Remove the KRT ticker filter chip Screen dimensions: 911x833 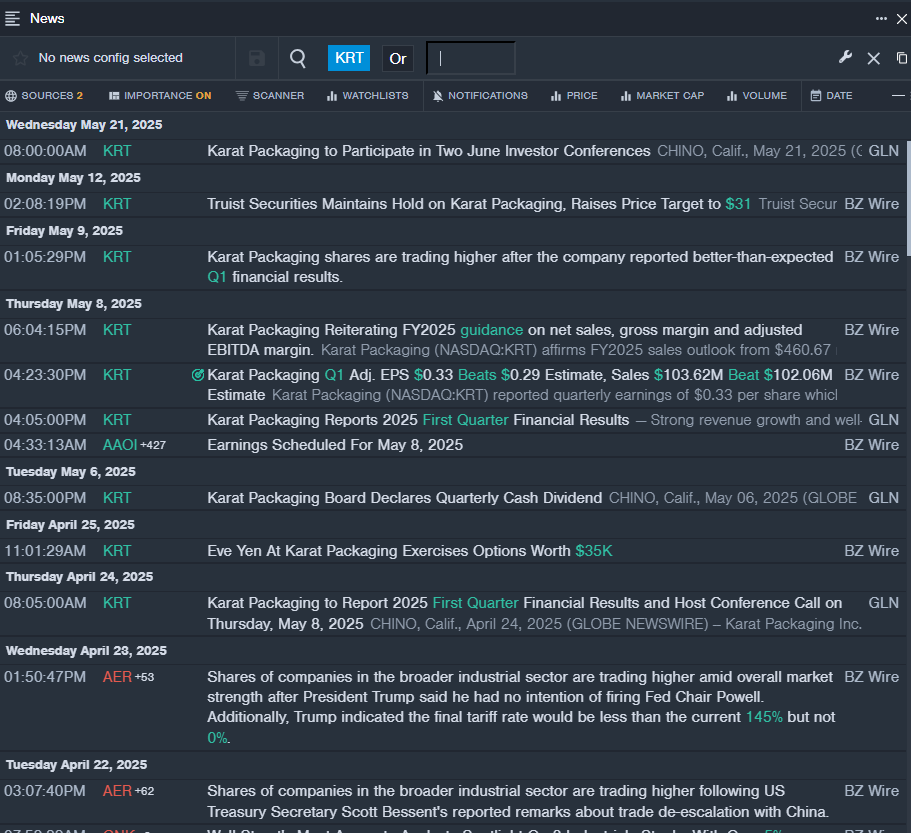coord(349,58)
